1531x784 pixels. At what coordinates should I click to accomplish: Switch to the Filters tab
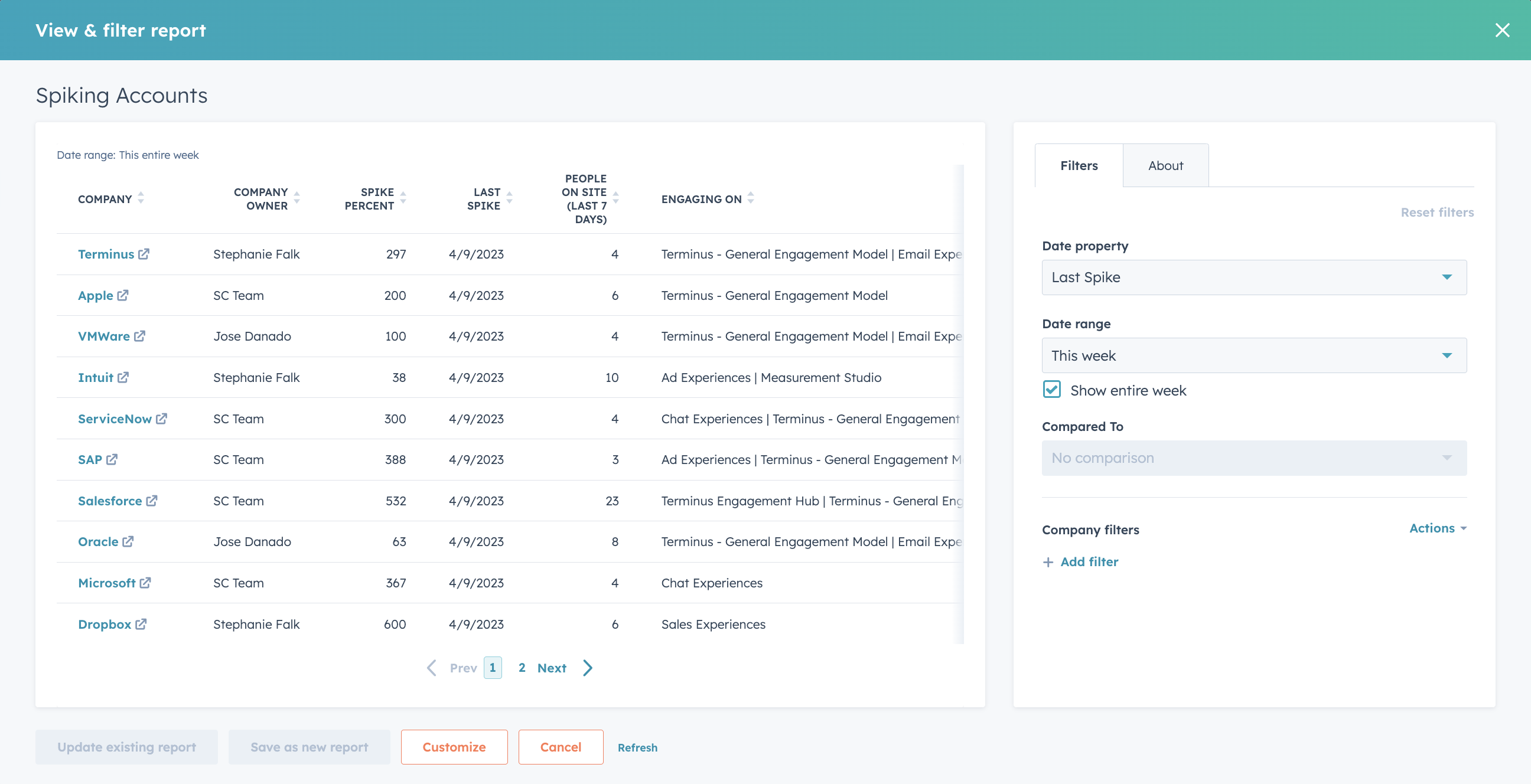coord(1079,166)
